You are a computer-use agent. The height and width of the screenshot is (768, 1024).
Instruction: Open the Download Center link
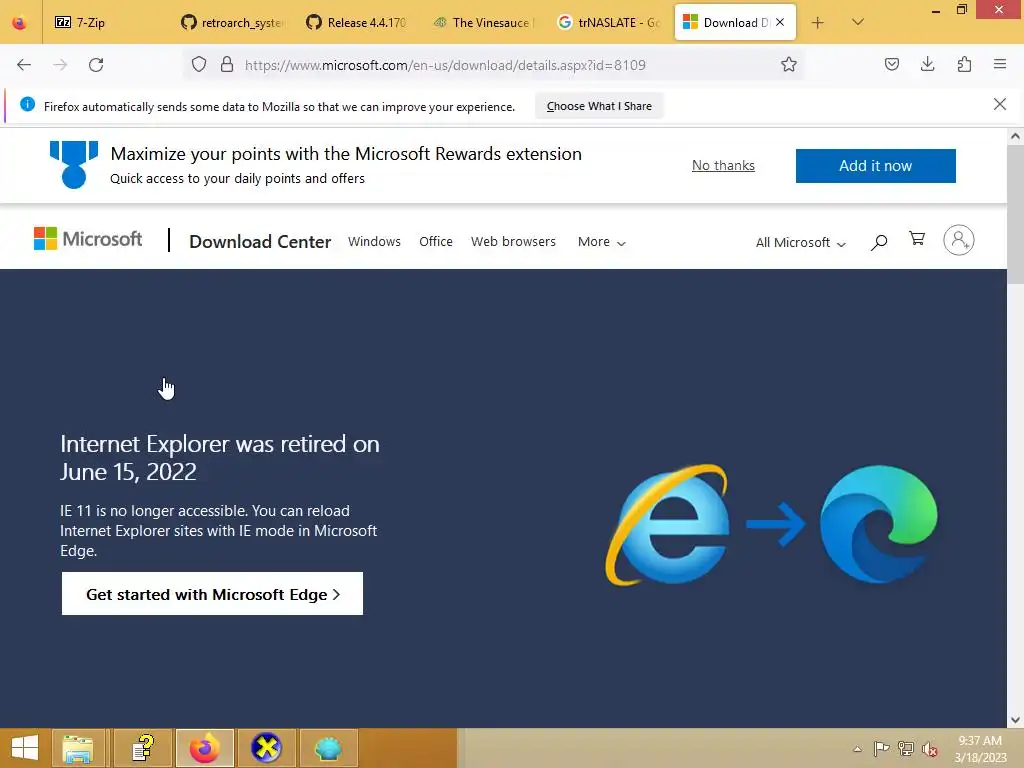tap(260, 242)
